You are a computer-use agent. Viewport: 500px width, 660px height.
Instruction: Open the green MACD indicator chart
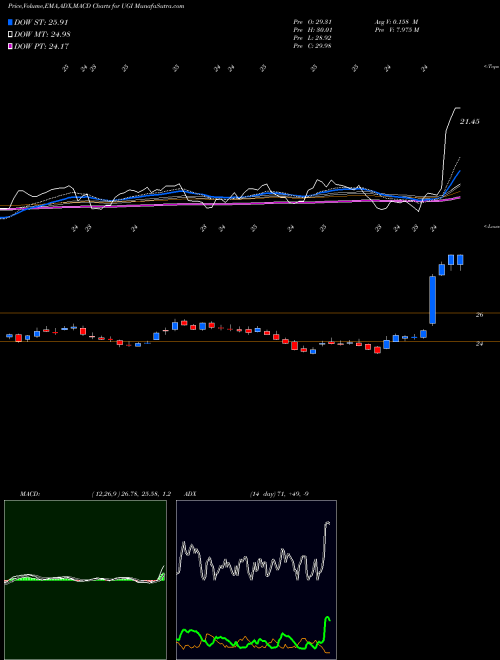point(85,580)
